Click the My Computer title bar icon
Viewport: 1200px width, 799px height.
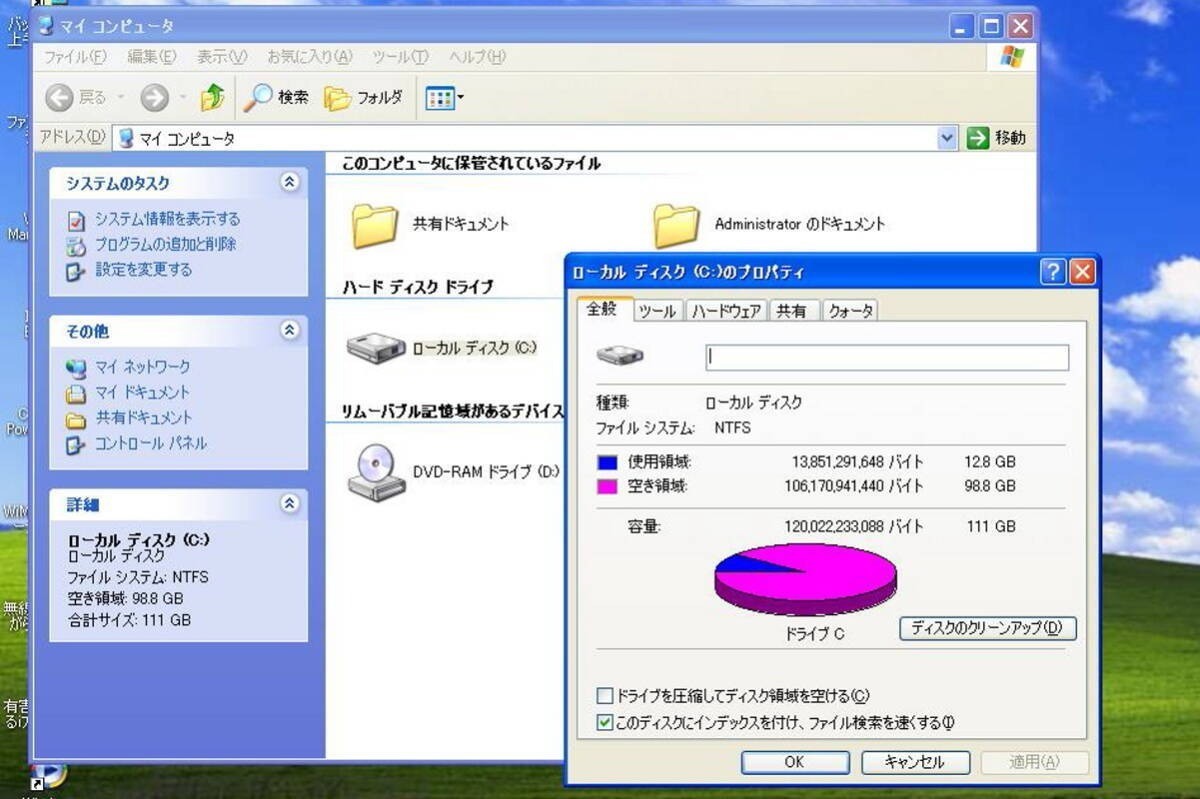(46, 25)
